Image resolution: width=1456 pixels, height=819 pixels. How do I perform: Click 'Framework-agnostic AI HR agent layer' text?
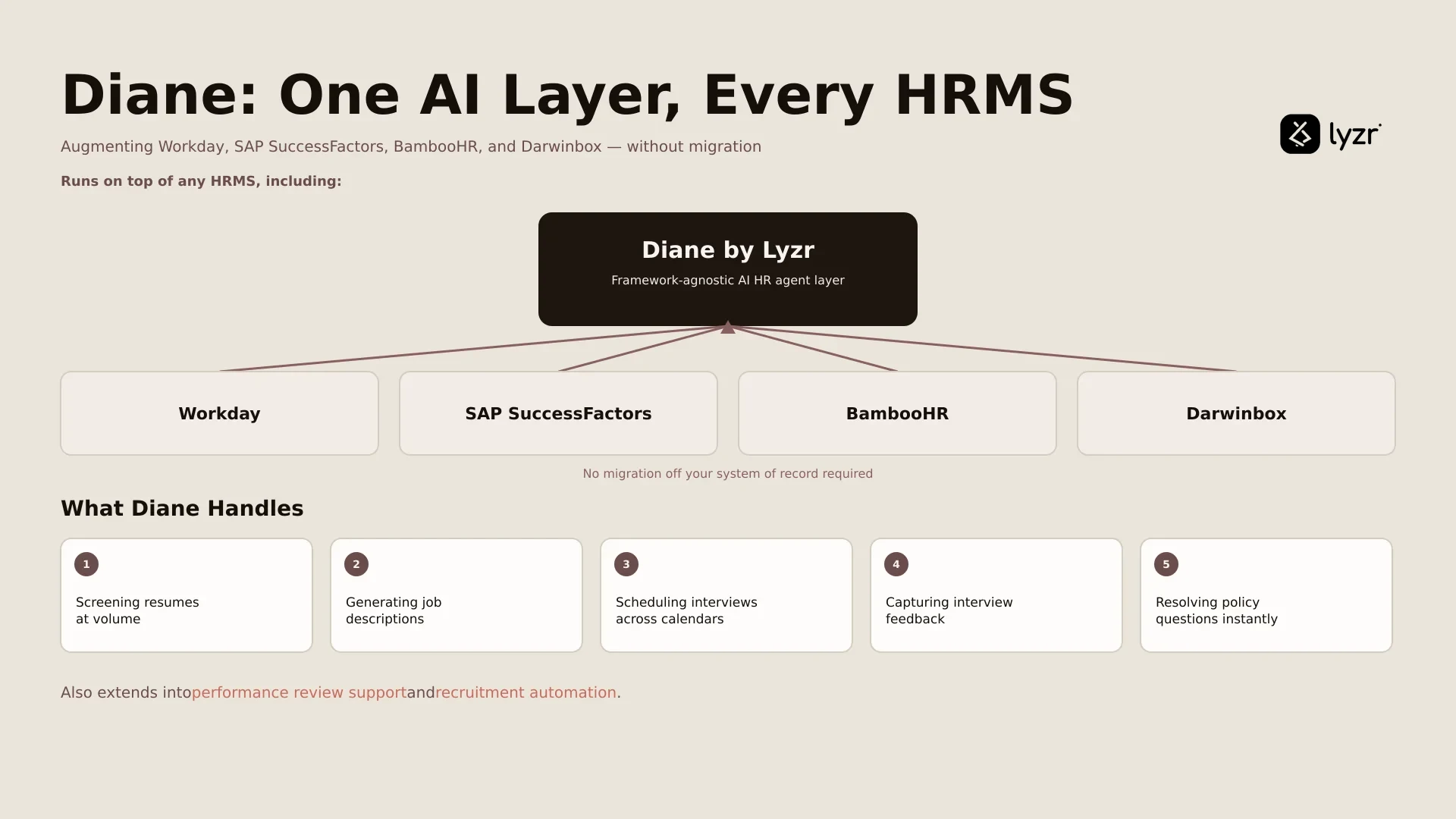pyautogui.click(x=728, y=280)
